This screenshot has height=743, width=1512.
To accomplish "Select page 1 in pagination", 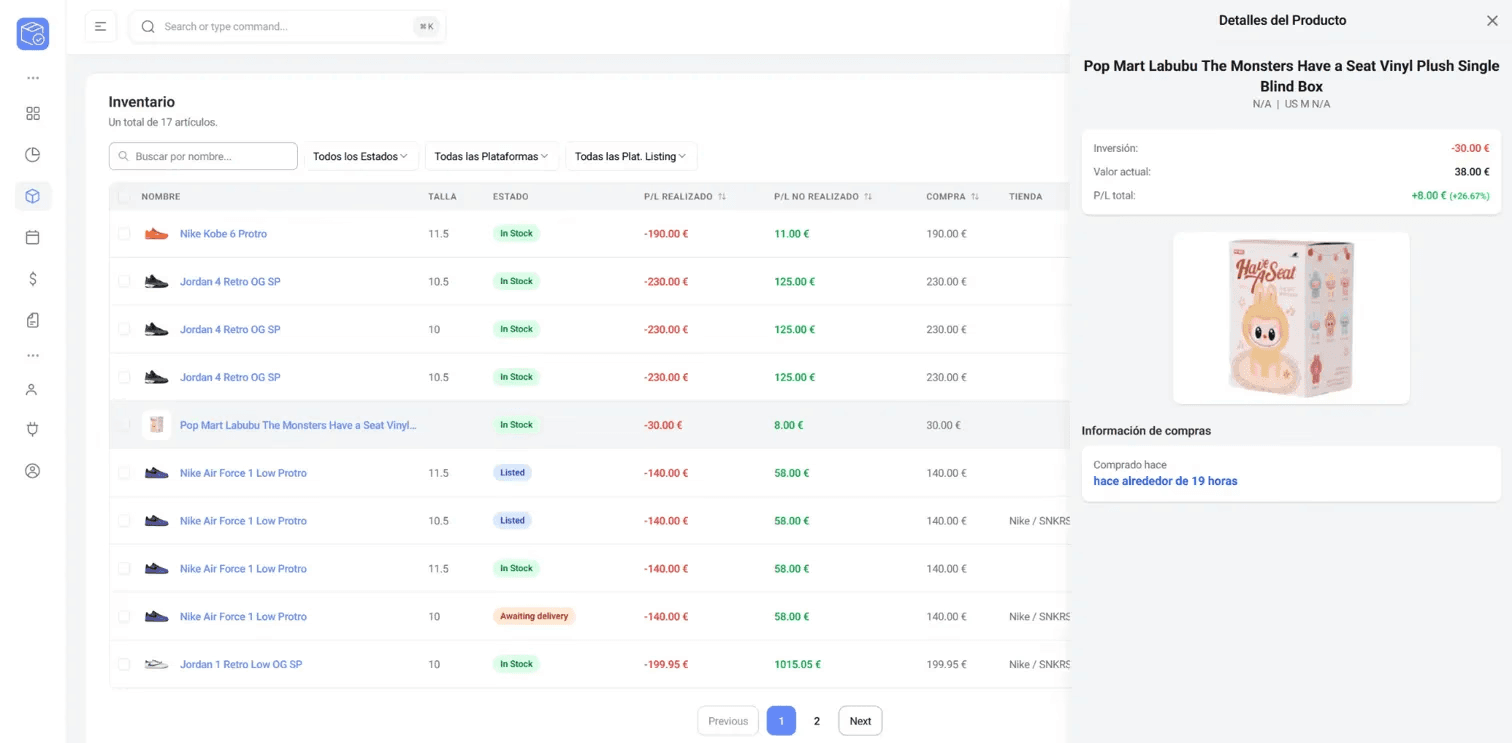I will tap(781, 721).
